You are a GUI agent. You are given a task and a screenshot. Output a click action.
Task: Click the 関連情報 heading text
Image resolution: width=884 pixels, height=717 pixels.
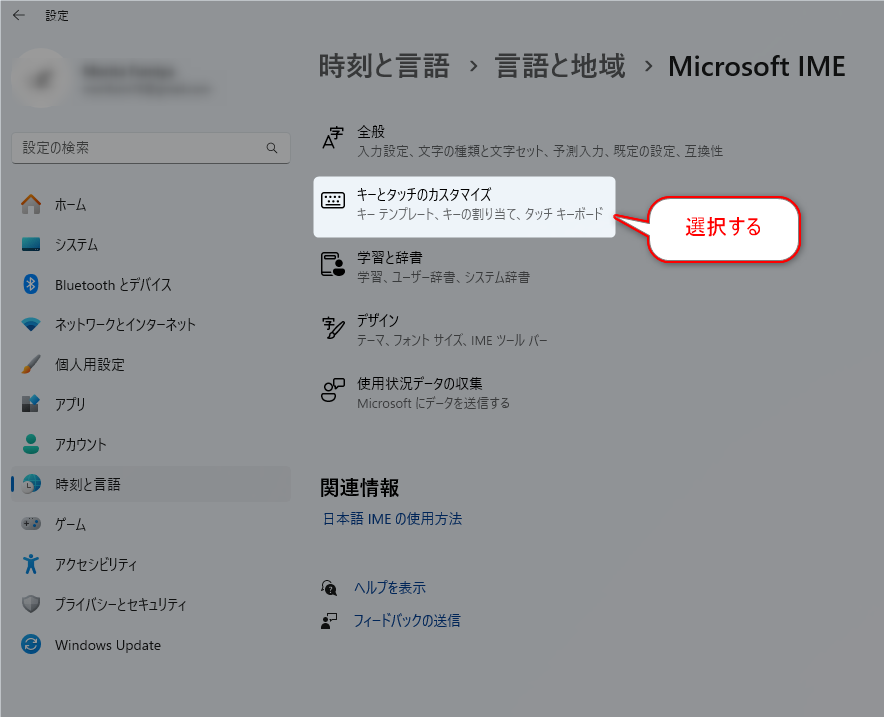click(360, 488)
